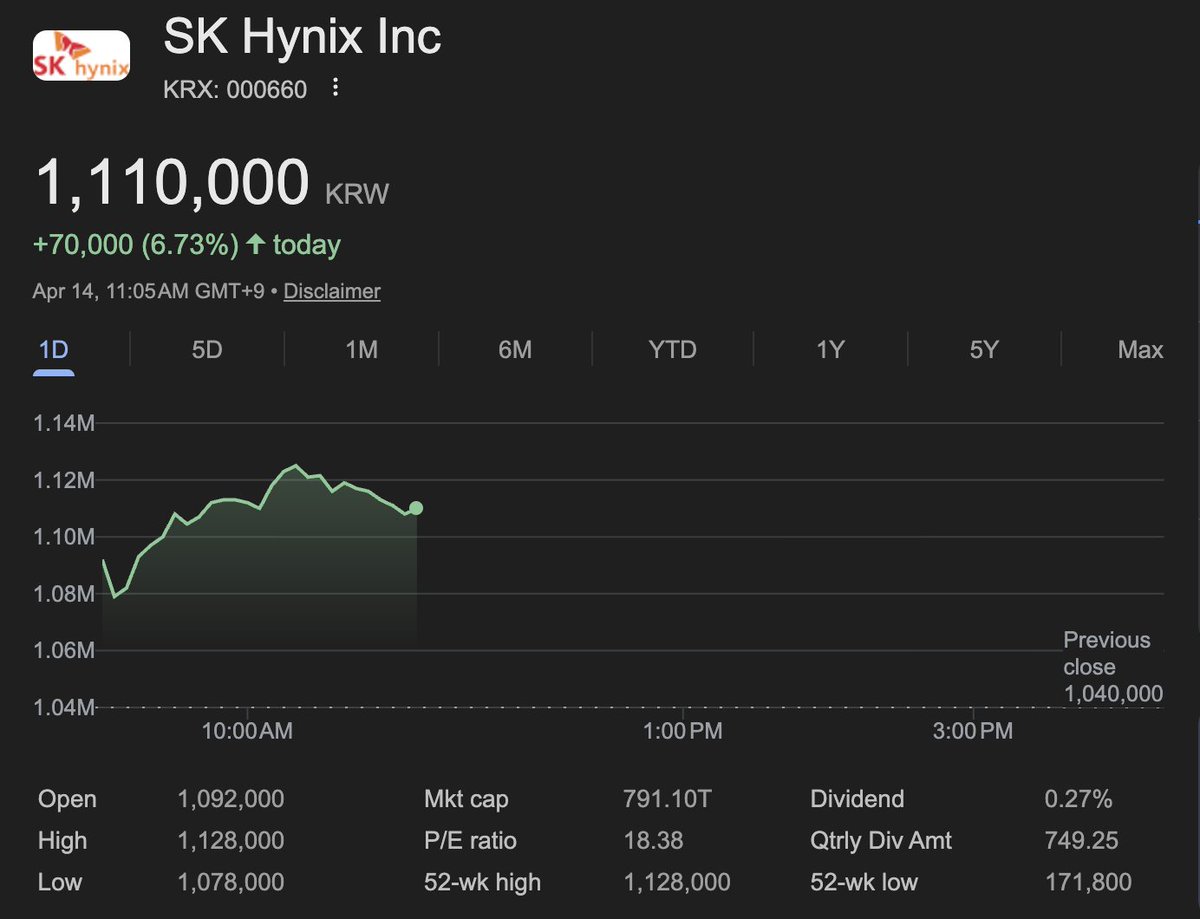Viewport: 1200px width, 919px height.
Task: Click the P/E ratio value 18.38
Action: (x=653, y=841)
